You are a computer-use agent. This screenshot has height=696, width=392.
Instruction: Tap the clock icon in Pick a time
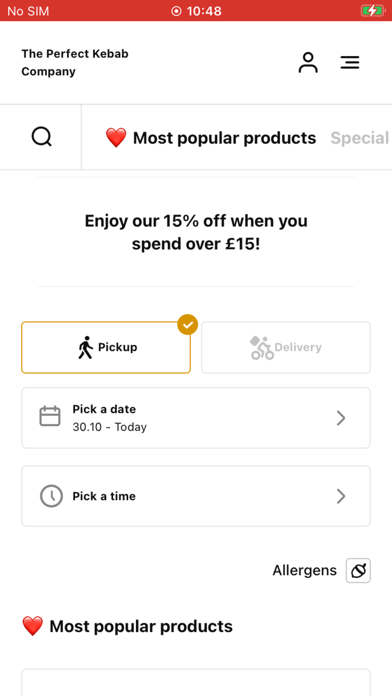pos(51,496)
